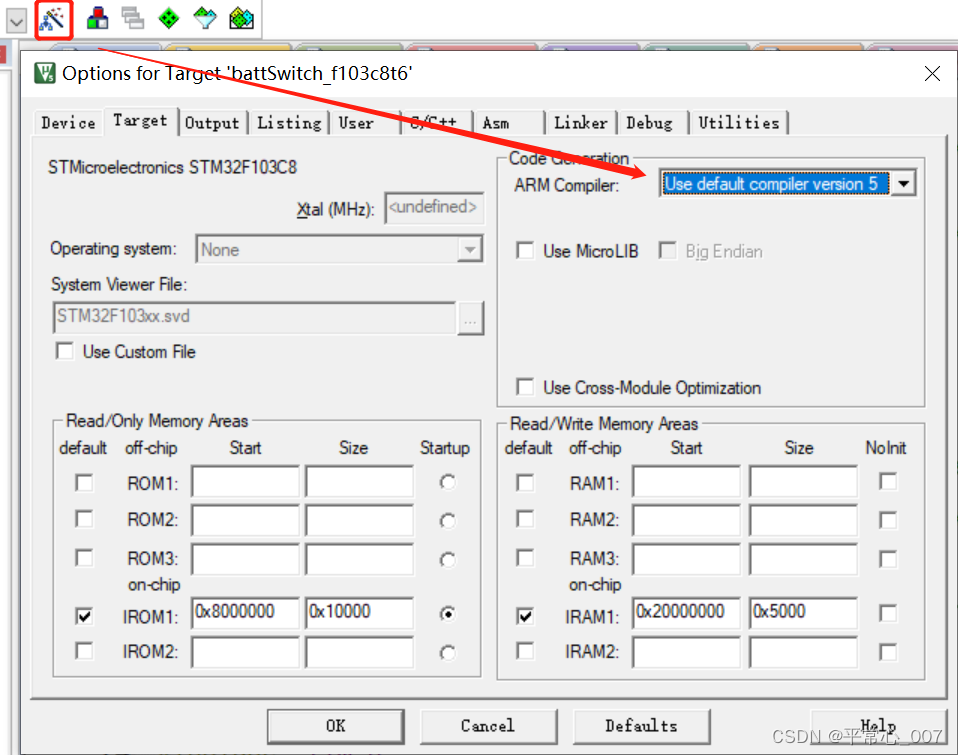Click the green diamond Run-Time Environment icon
This screenshot has width=958, height=755.
169,18
